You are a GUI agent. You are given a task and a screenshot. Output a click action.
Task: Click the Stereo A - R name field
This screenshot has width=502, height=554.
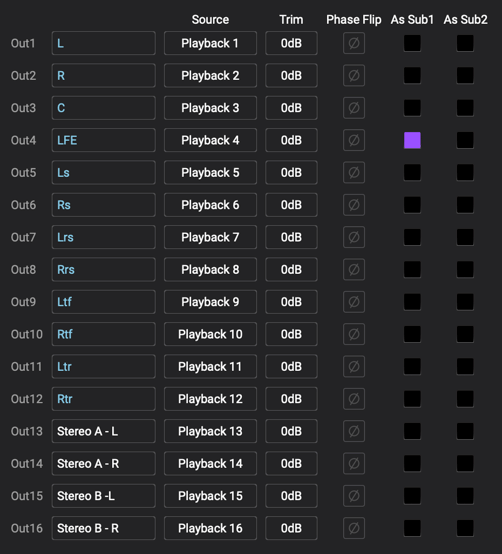[104, 464]
